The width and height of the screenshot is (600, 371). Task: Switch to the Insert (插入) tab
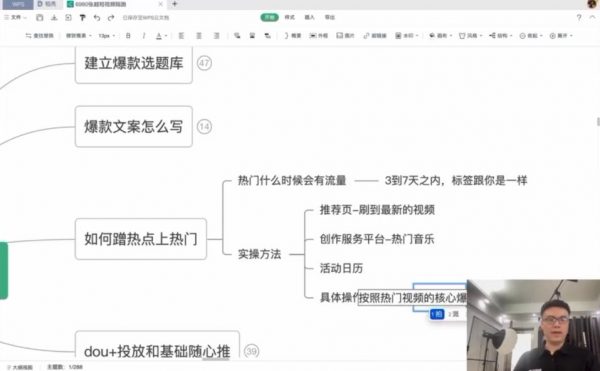309,17
